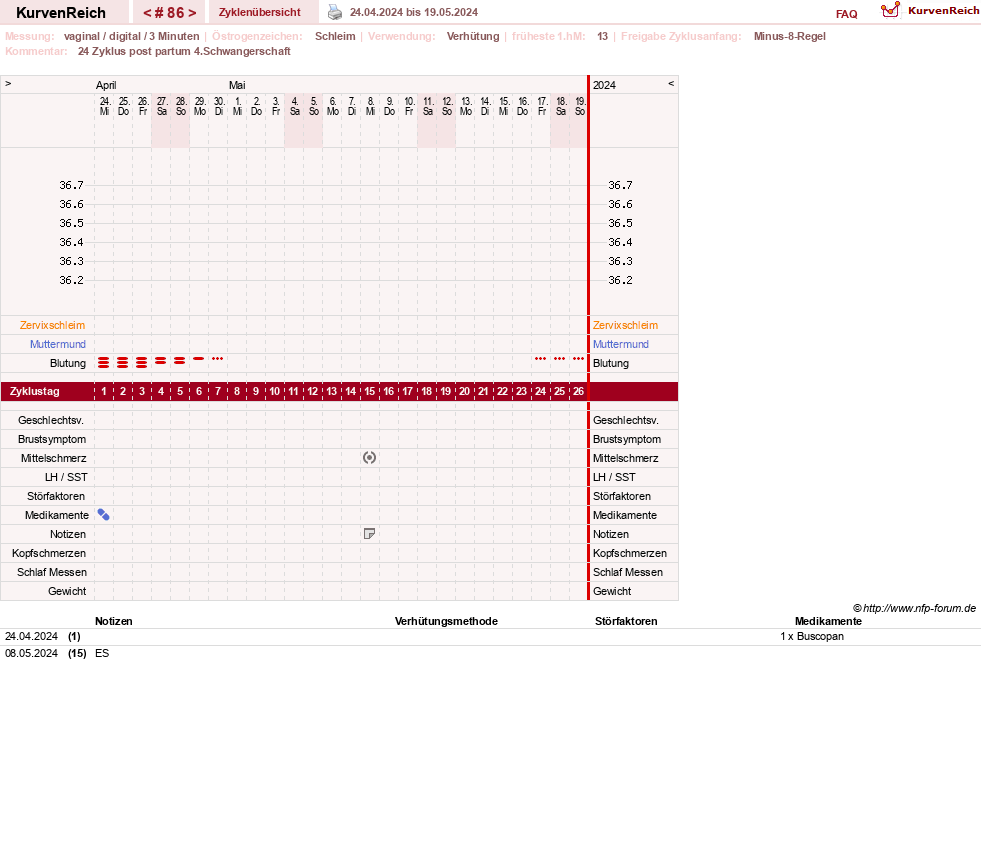This screenshot has width=981, height=860.
Task: Go to previous cycle with left arrow
Action: 148,13
